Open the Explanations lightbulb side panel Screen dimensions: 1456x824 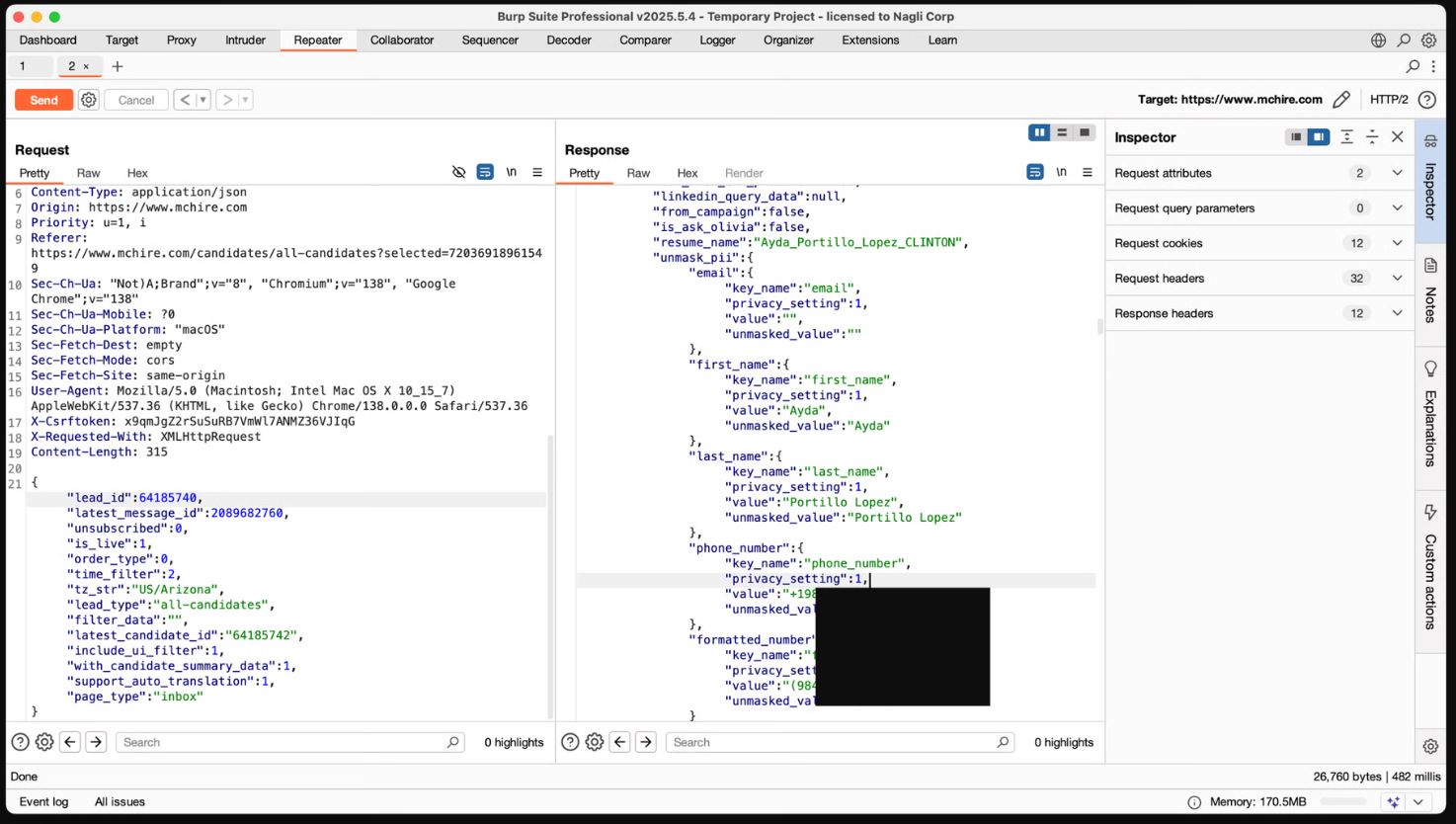(1430, 415)
